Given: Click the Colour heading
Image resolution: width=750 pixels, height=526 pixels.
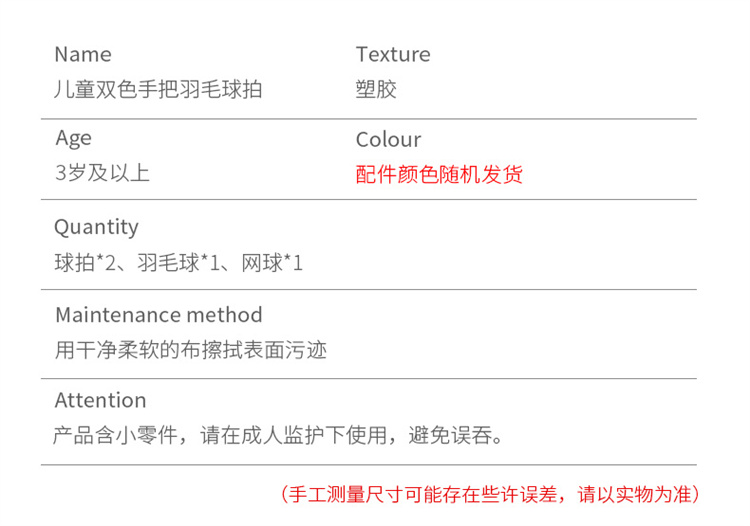Looking at the screenshot, I should [x=389, y=140].
